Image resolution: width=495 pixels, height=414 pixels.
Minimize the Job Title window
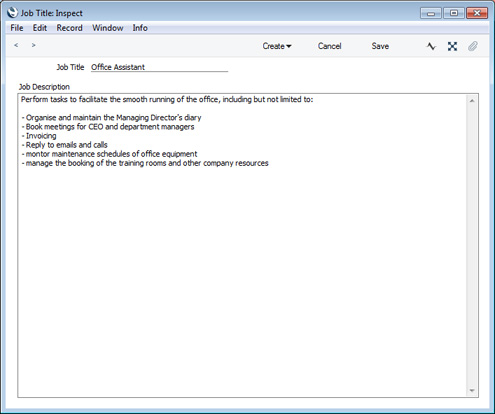point(431,13)
